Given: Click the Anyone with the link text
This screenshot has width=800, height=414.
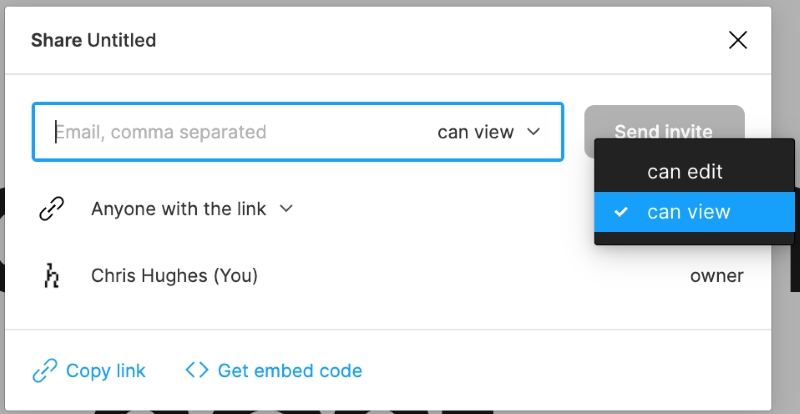Looking at the screenshot, I should tap(179, 209).
